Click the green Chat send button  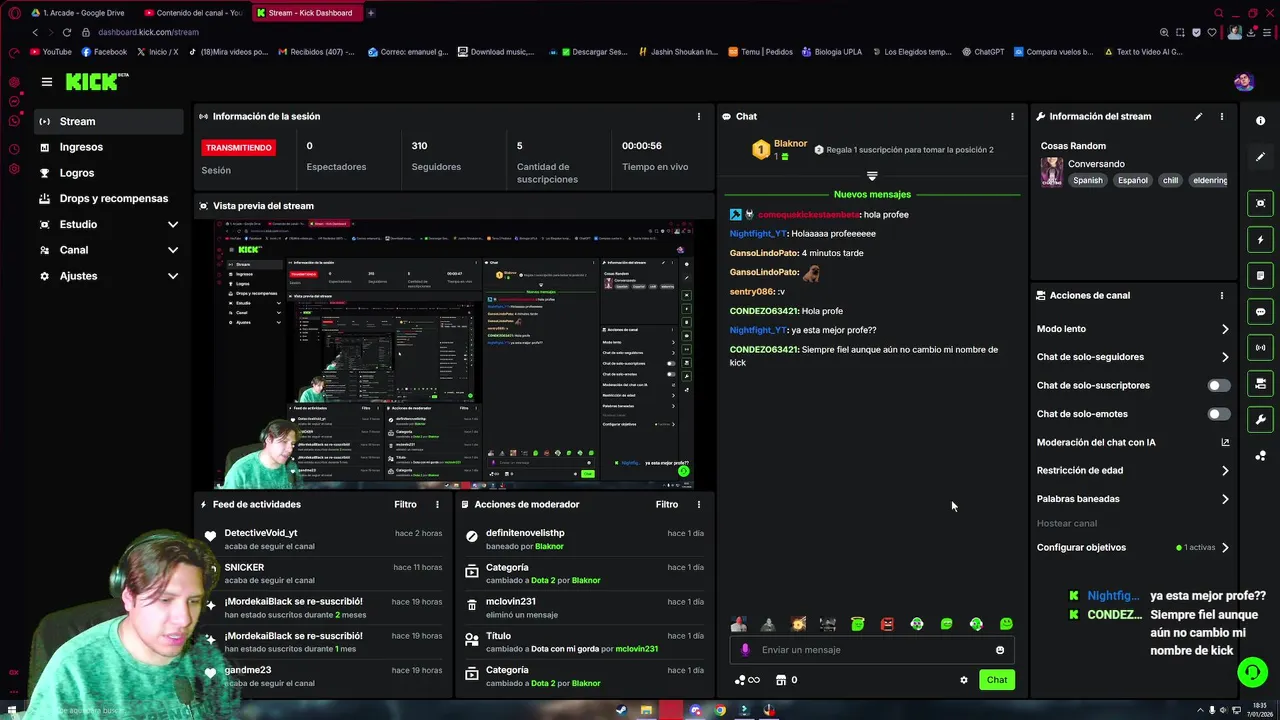[997, 680]
